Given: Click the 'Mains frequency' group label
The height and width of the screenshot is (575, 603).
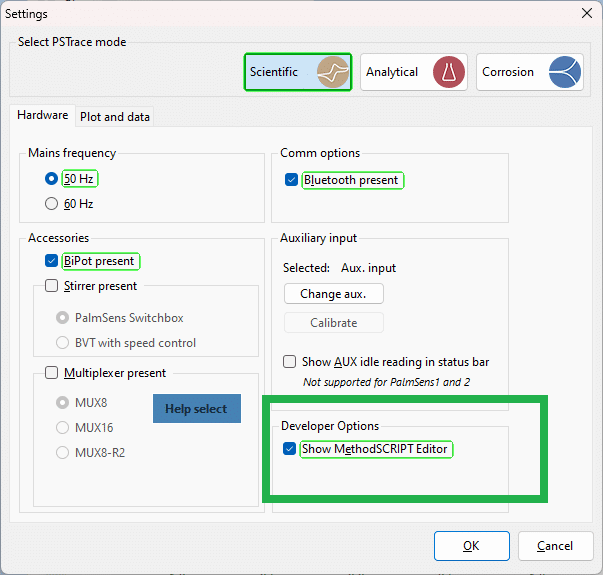Looking at the screenshot, I should (72, 153).
